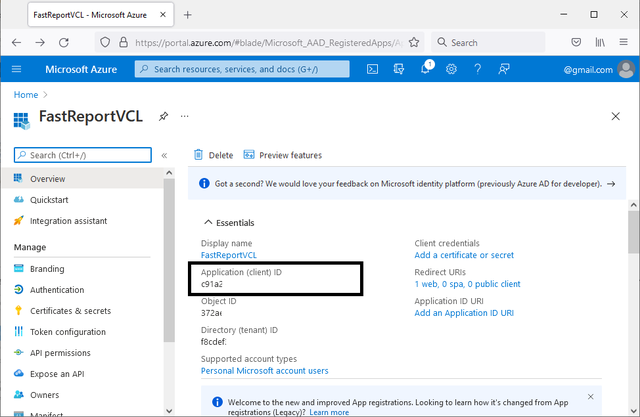The image size is (640, 417).
Task: Select the FastReportVCL - Microsoft Azure tab
Action: [x=101, y=15]
